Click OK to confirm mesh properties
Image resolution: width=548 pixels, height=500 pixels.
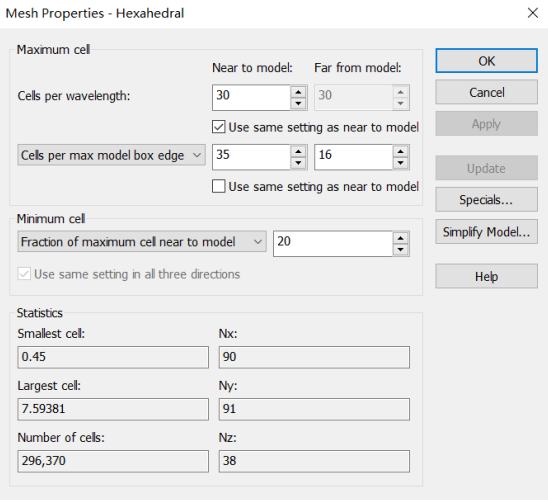click(486, 61)
